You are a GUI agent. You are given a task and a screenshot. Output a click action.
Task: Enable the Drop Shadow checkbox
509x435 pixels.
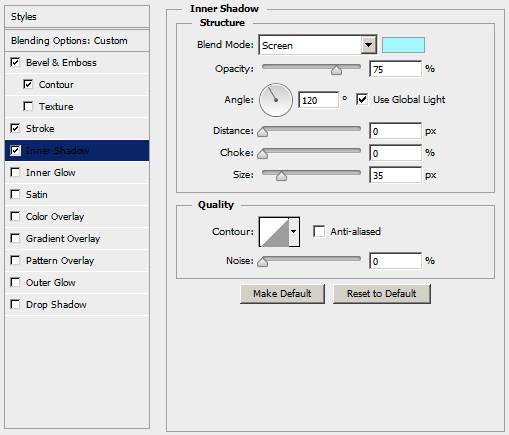(15, 304)
